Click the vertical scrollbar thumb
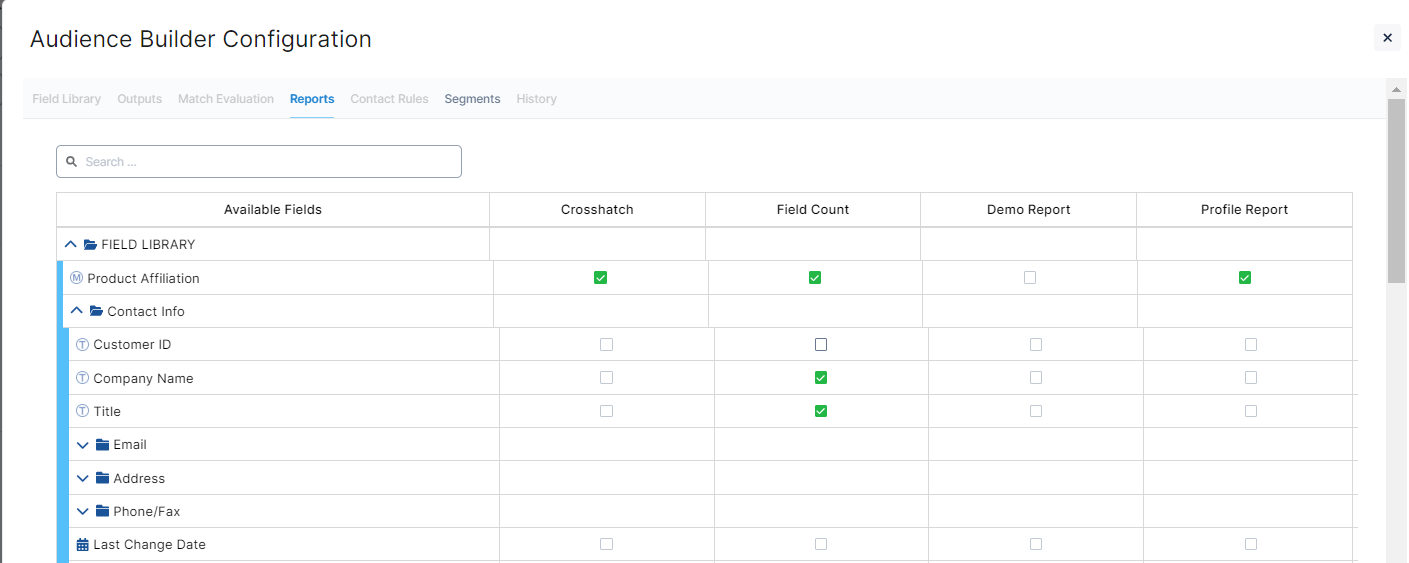Screen dimensions: 1409x563 [x=1396, y=190]
